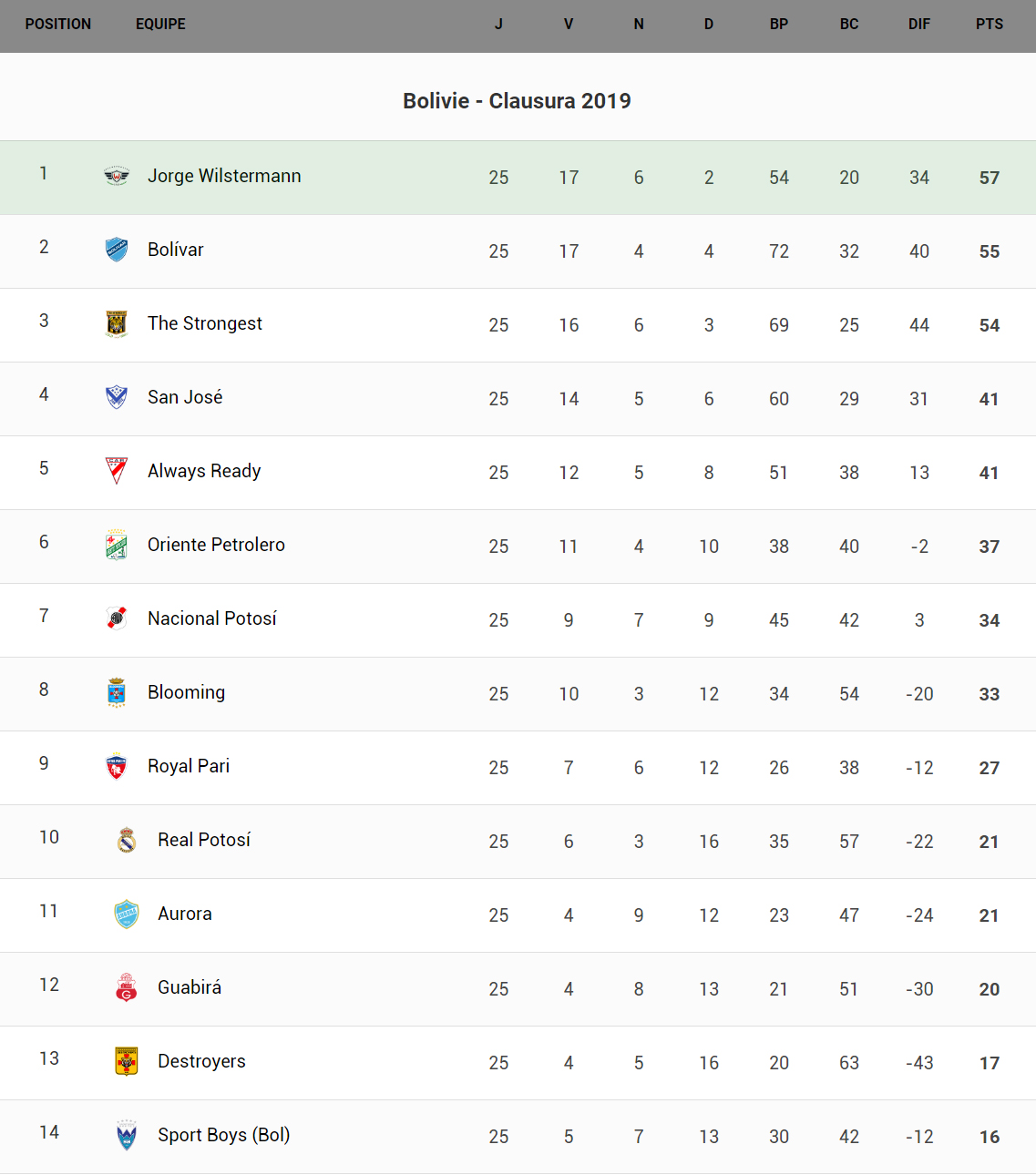The width and height of the screenshot is (1036, 1175).
Task: Click the Aurora team badge
Action: (127, 914)
